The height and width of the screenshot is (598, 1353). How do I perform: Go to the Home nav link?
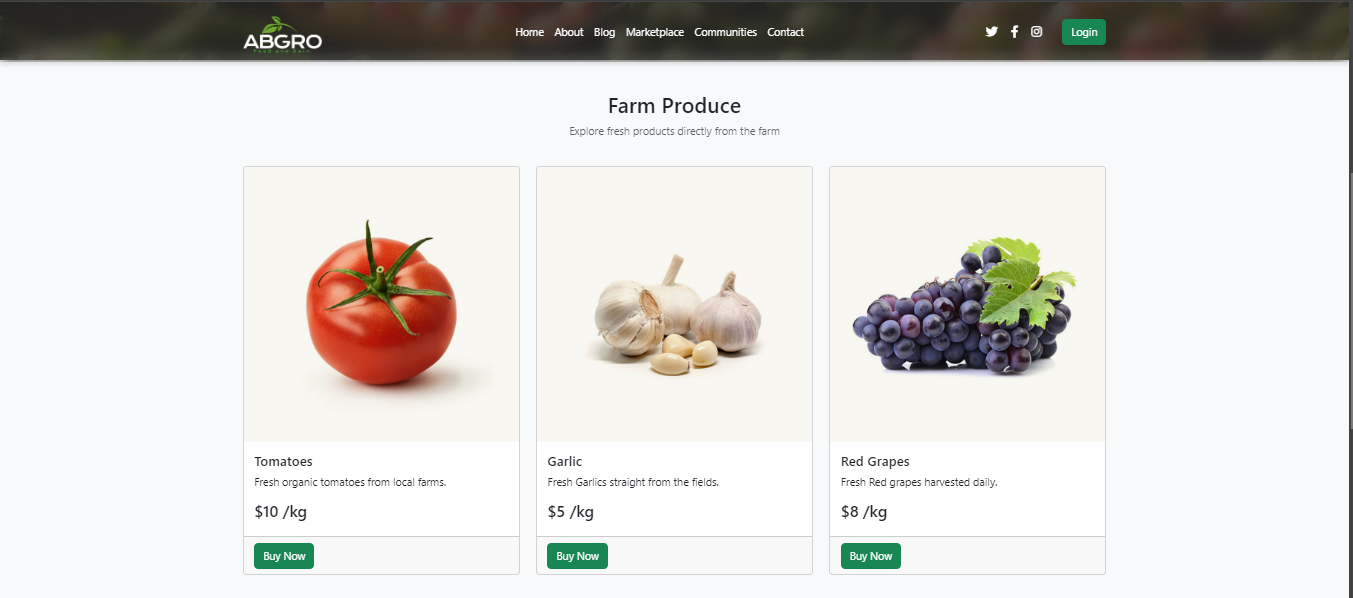pyautogui.click(x=529, y=32)
